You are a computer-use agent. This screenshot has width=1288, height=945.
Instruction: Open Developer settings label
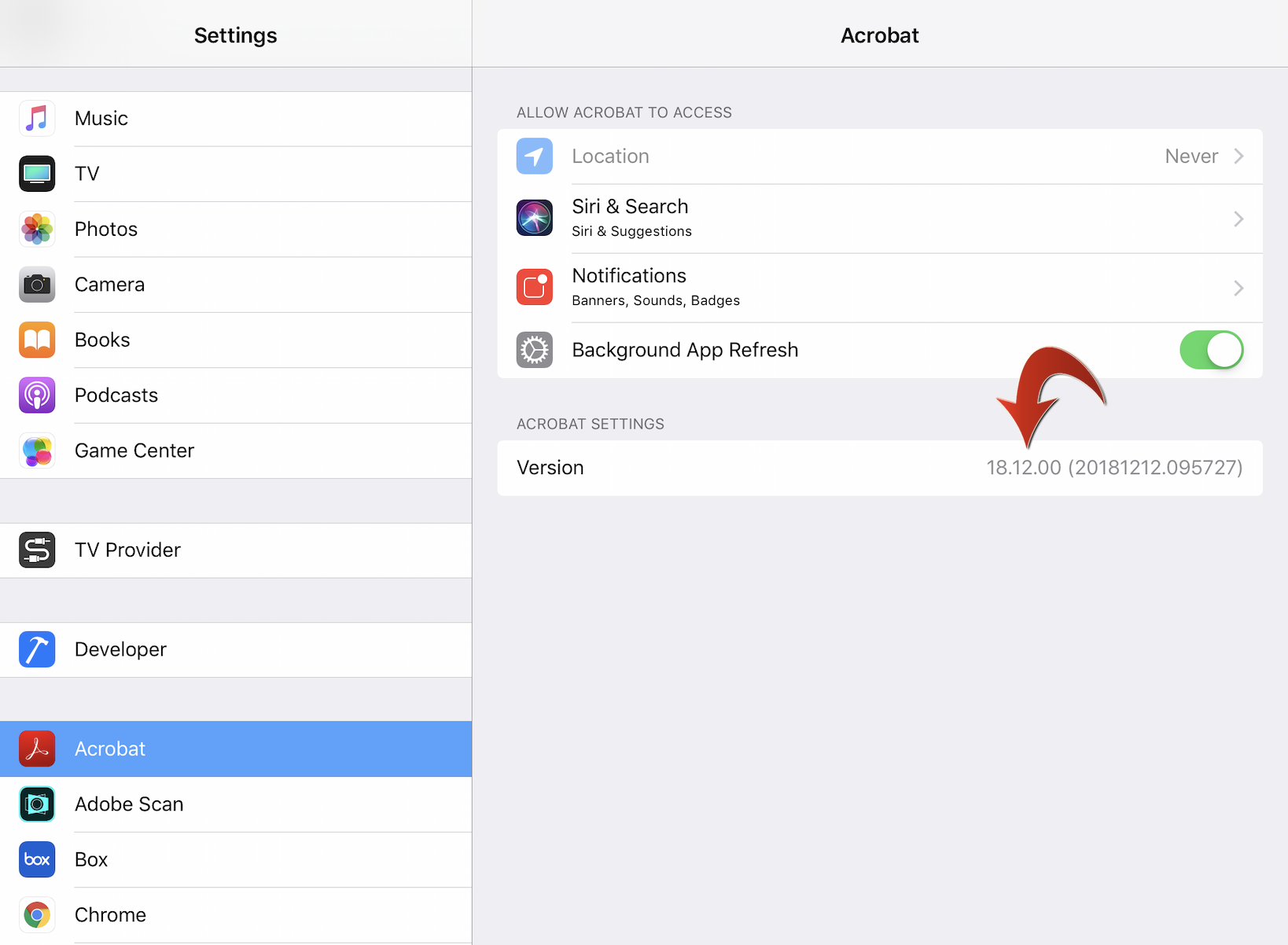(x=120, y=649)
